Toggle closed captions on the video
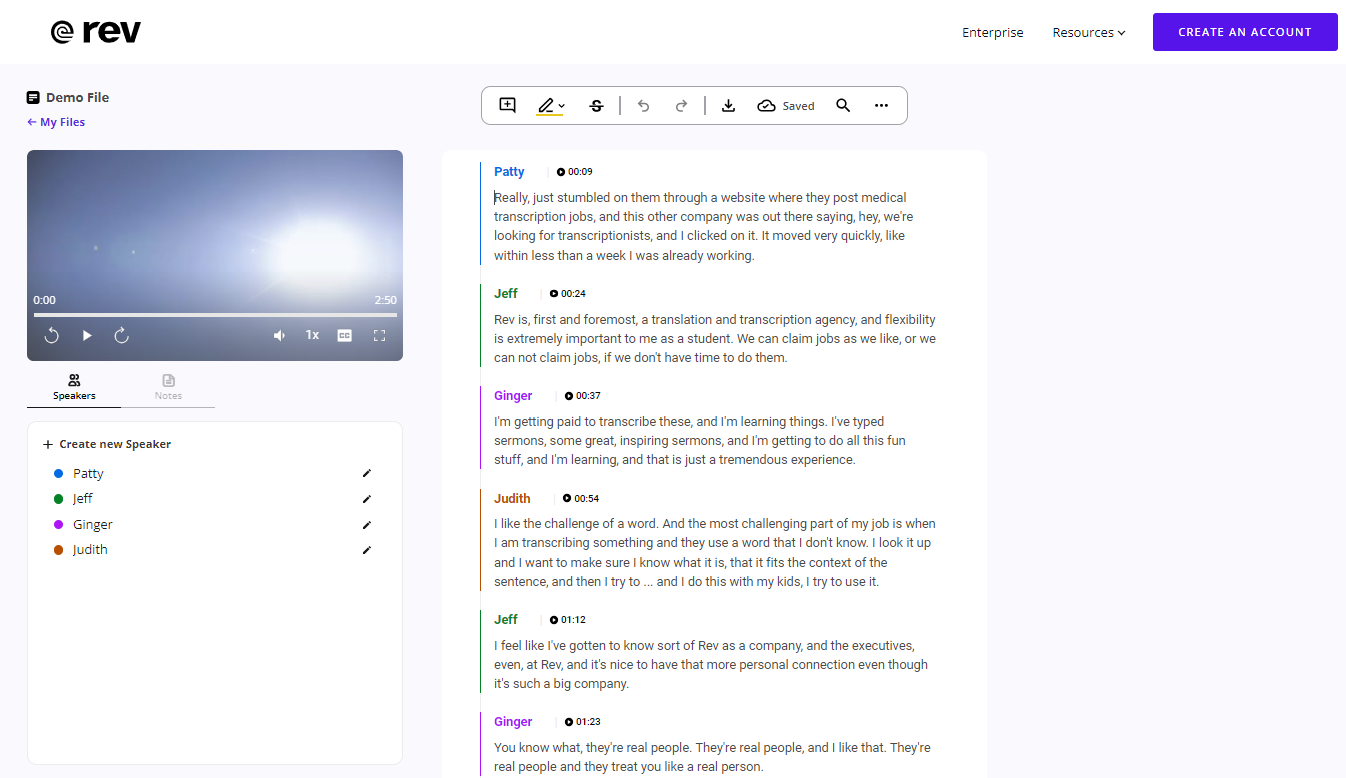1346x778 pixels. click(345, 335)
